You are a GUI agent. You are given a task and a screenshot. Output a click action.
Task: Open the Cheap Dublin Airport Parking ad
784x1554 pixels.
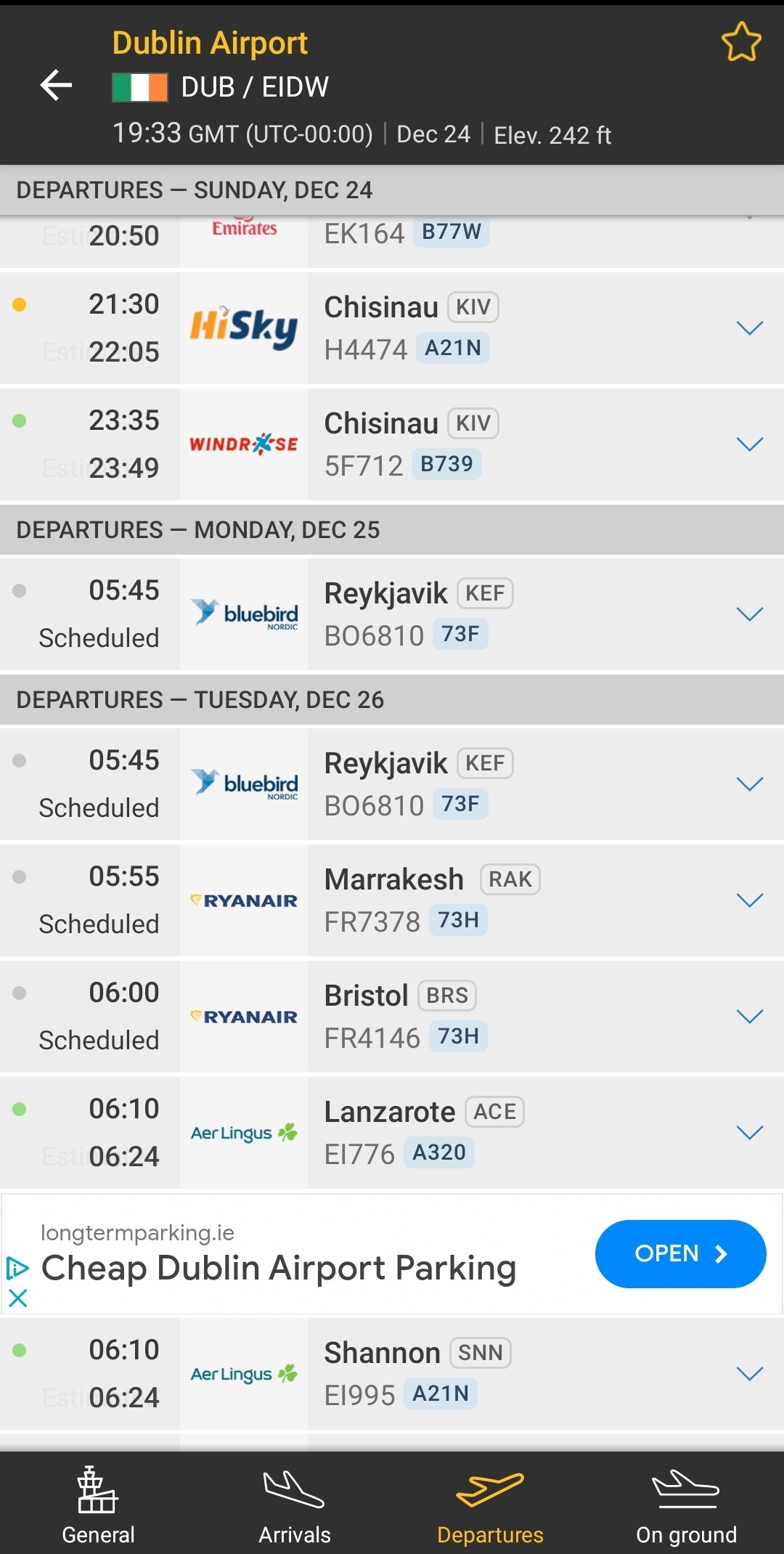coord(680,1254)
